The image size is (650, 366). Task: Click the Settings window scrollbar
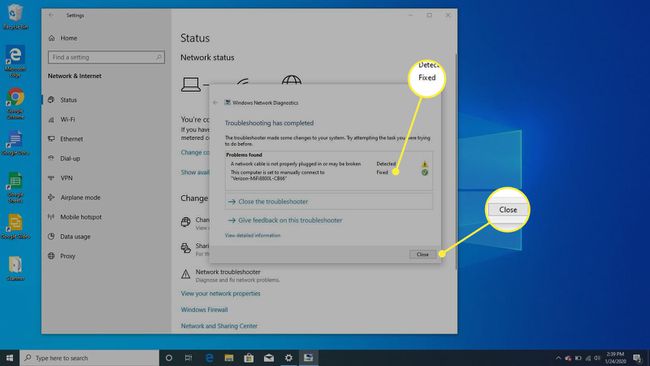(456, 162)
